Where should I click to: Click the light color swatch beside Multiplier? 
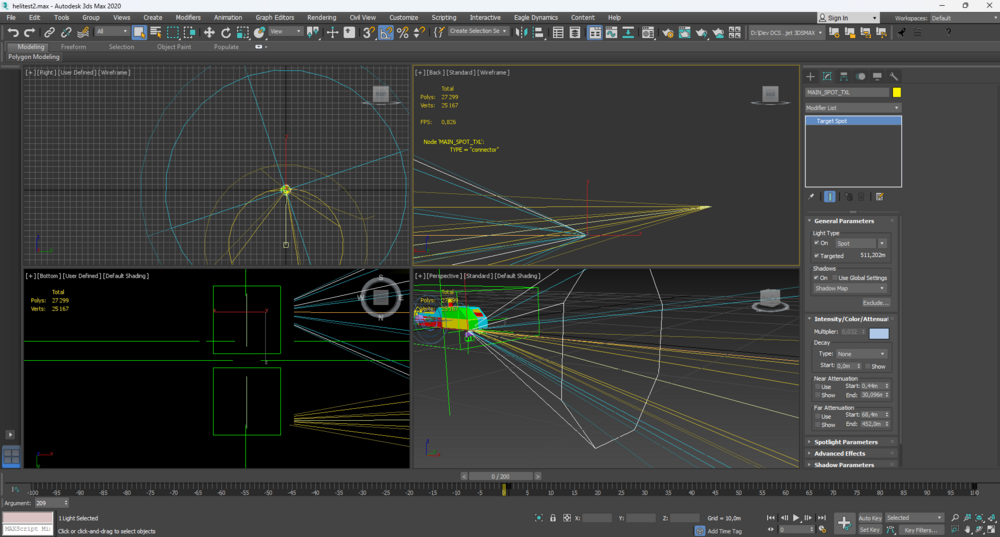(878, 332)
